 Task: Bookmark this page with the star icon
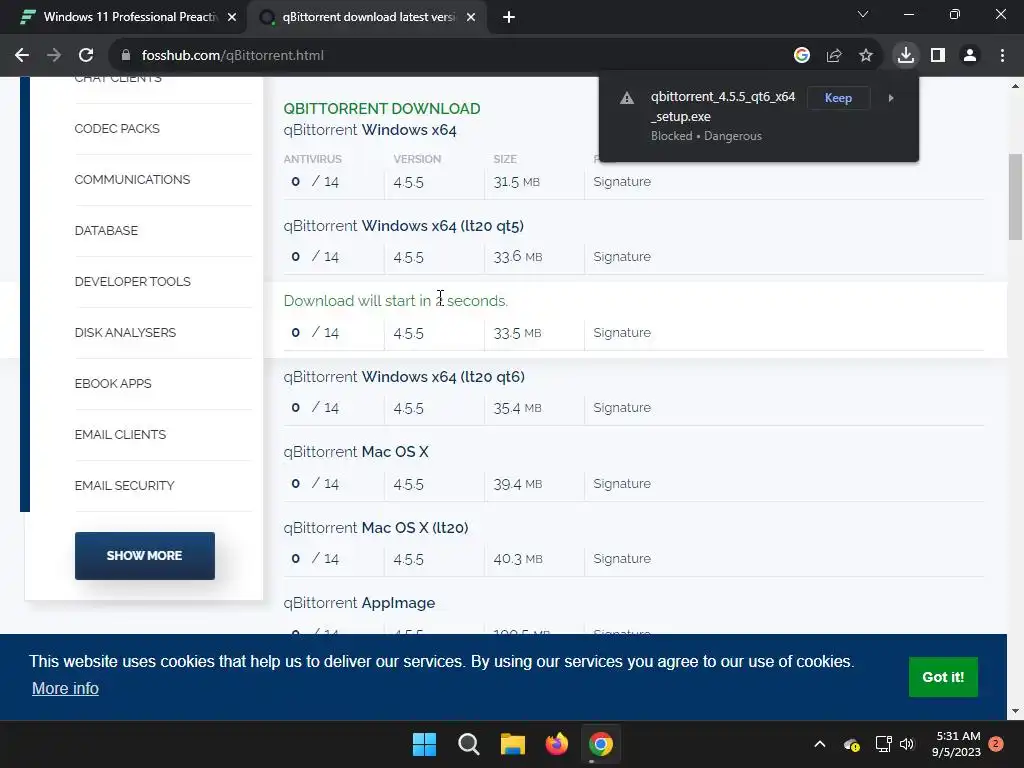click(866, 56)
